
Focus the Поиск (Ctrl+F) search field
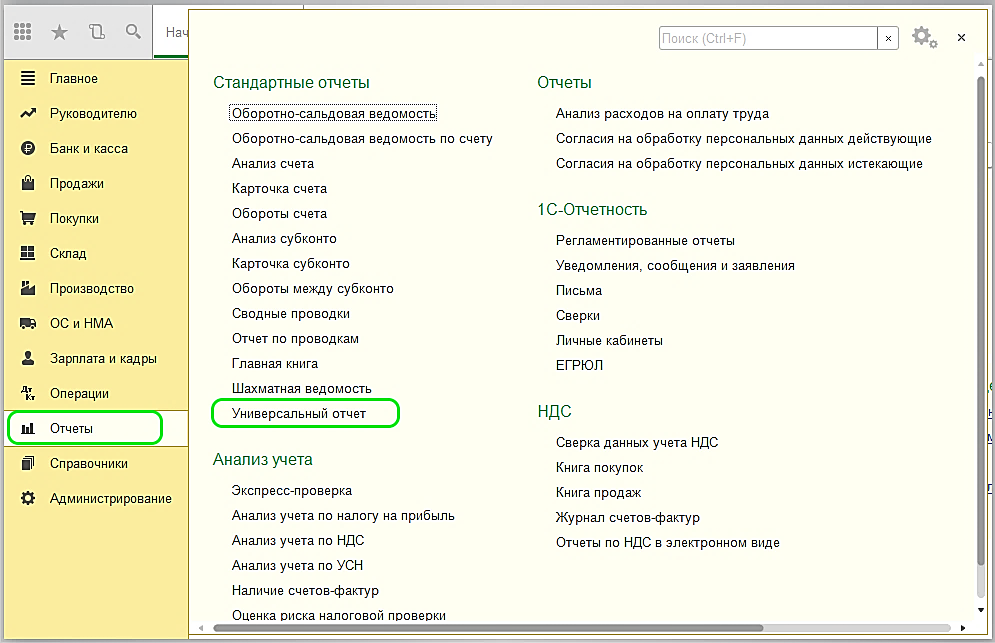[x=768, y=38]
